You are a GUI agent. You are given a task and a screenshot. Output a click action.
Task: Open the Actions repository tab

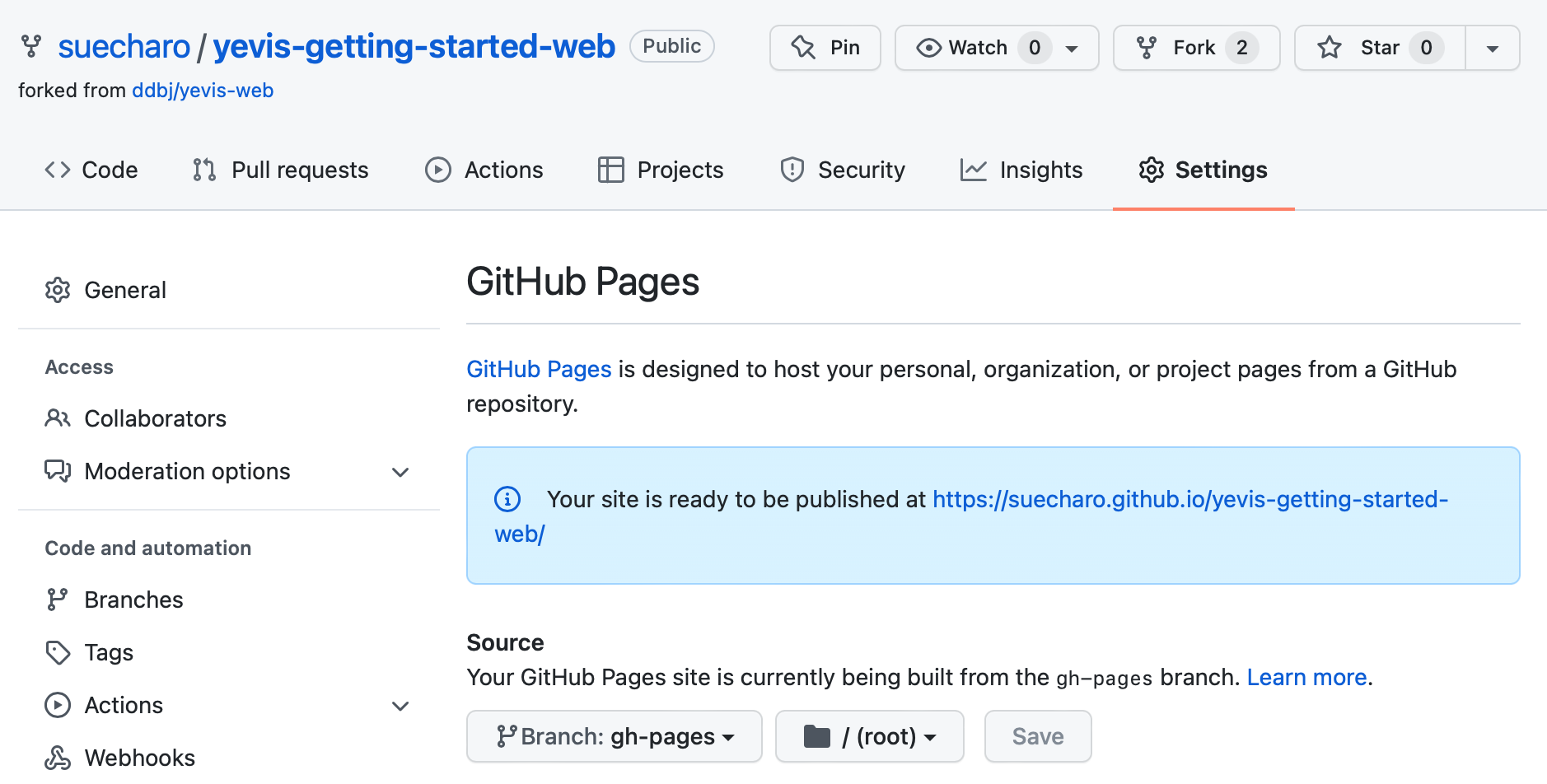pos(484,170)
